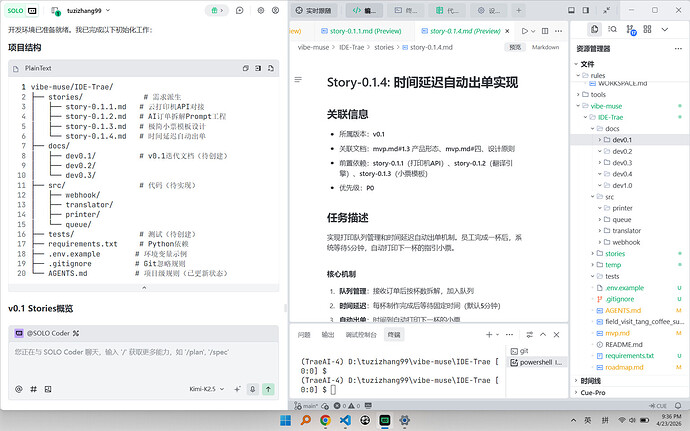Attach an image in chat input
Screen dimensions: 690x431
48,389
